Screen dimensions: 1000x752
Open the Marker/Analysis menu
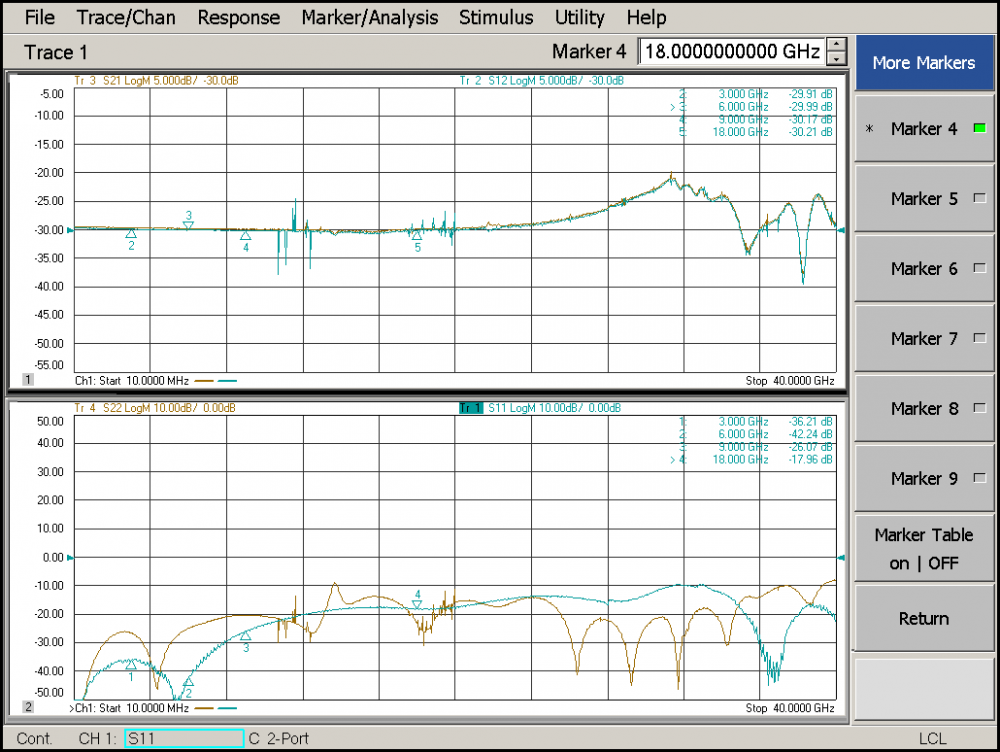coord(369,17)
